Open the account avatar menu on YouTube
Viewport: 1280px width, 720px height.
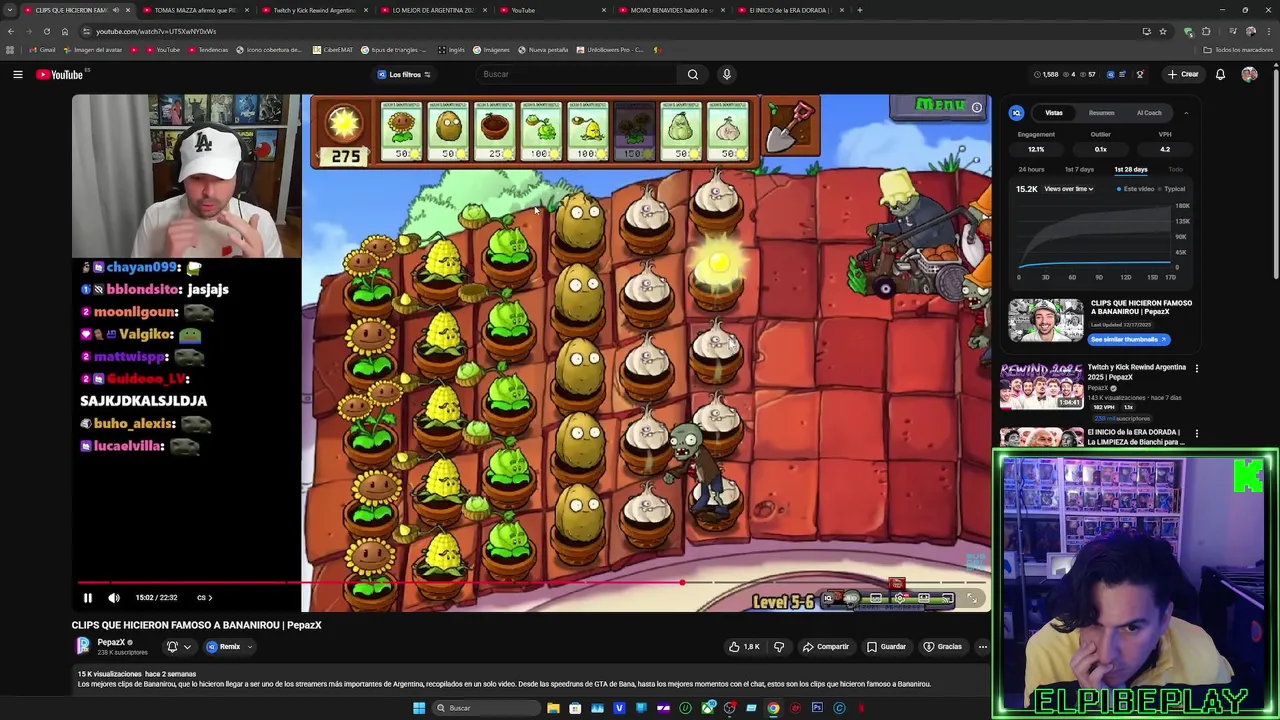1249,74
